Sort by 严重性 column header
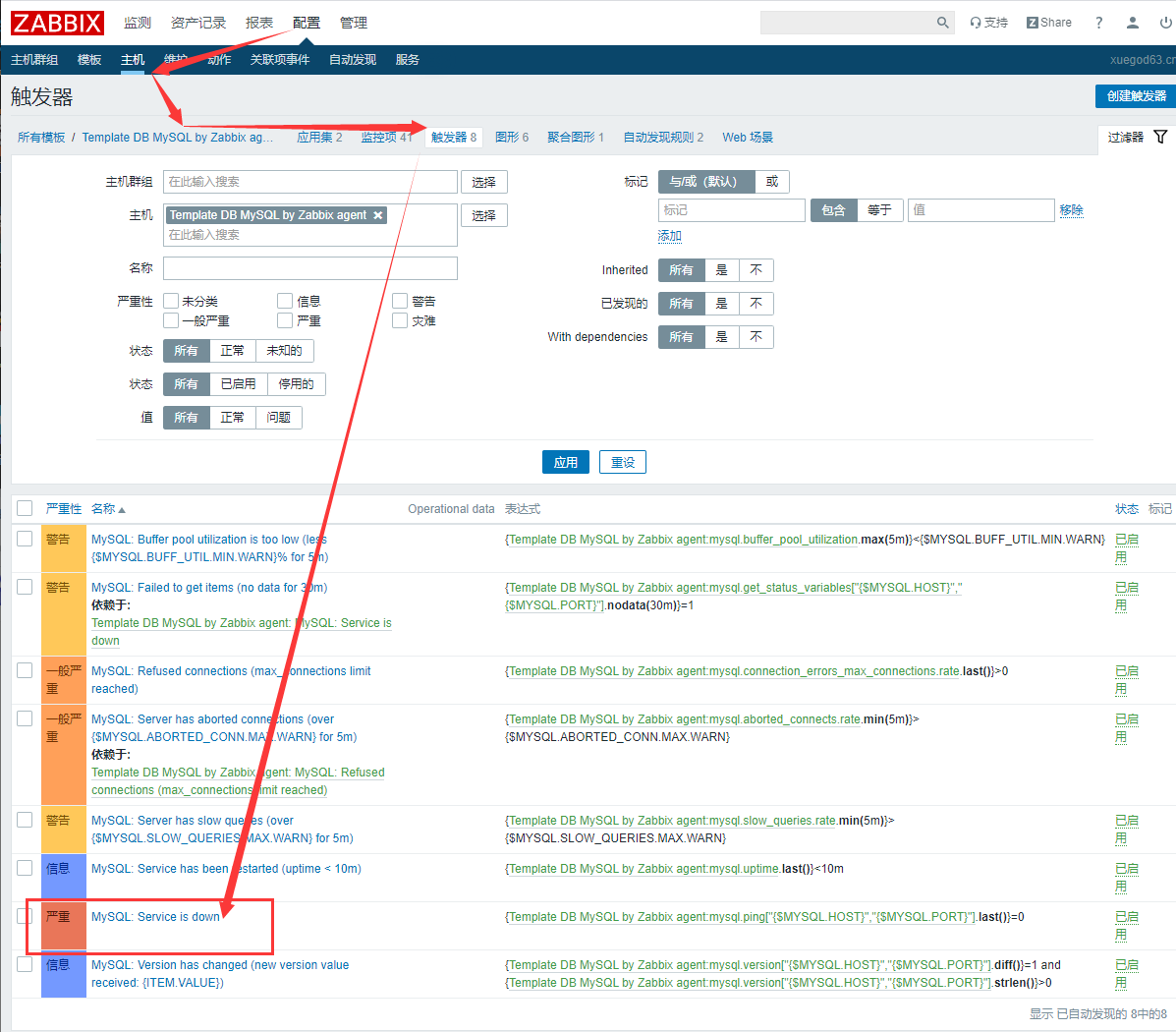The width and height of the screenshot is (1176, 1032). click(x=63, y=509)
